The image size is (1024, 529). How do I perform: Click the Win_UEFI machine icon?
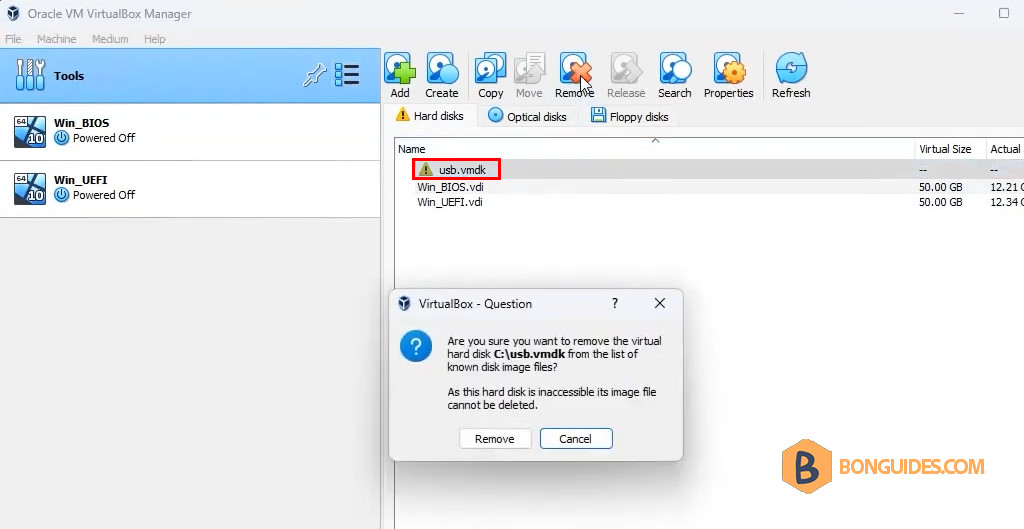30,188
